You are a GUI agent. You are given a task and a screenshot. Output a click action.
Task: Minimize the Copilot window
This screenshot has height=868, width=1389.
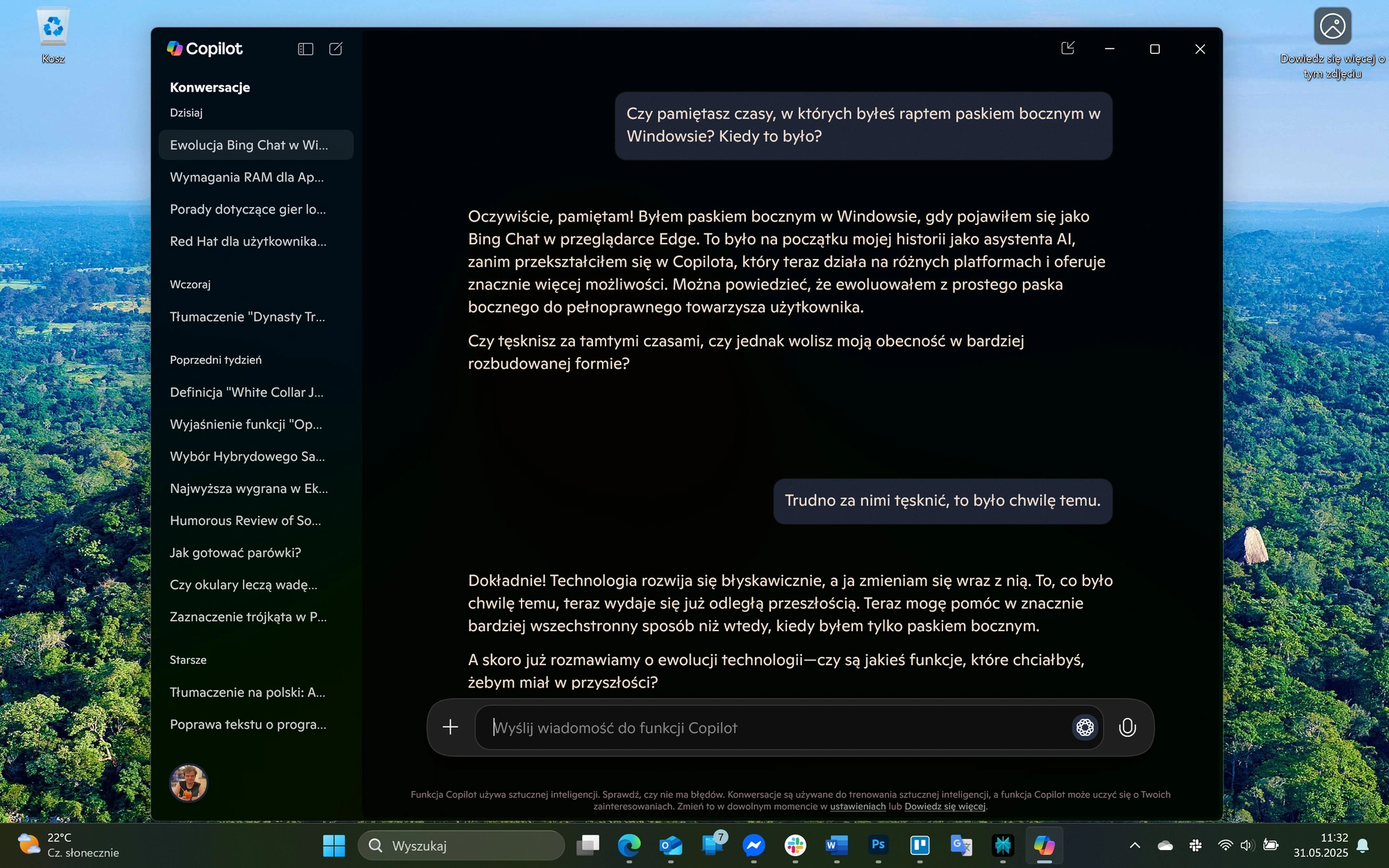pyautogui.click(x=1109, y=49)
